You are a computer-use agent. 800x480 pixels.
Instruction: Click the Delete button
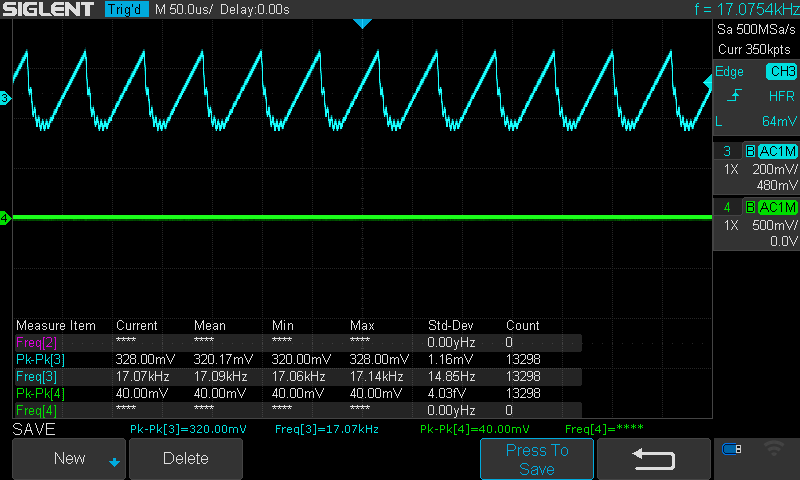click(x=186, y=459)
